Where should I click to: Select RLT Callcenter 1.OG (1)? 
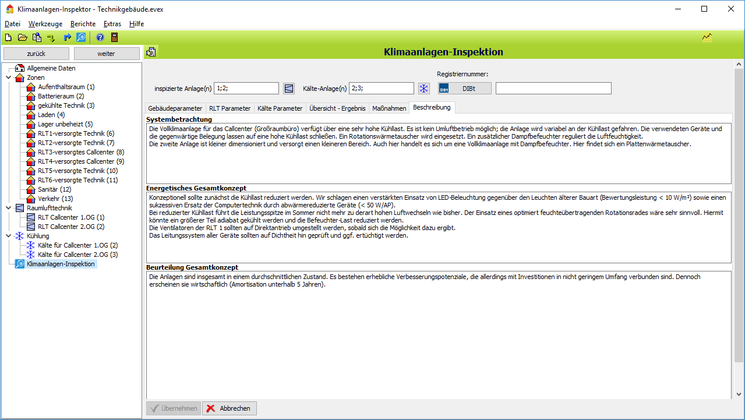click(71, 217)
